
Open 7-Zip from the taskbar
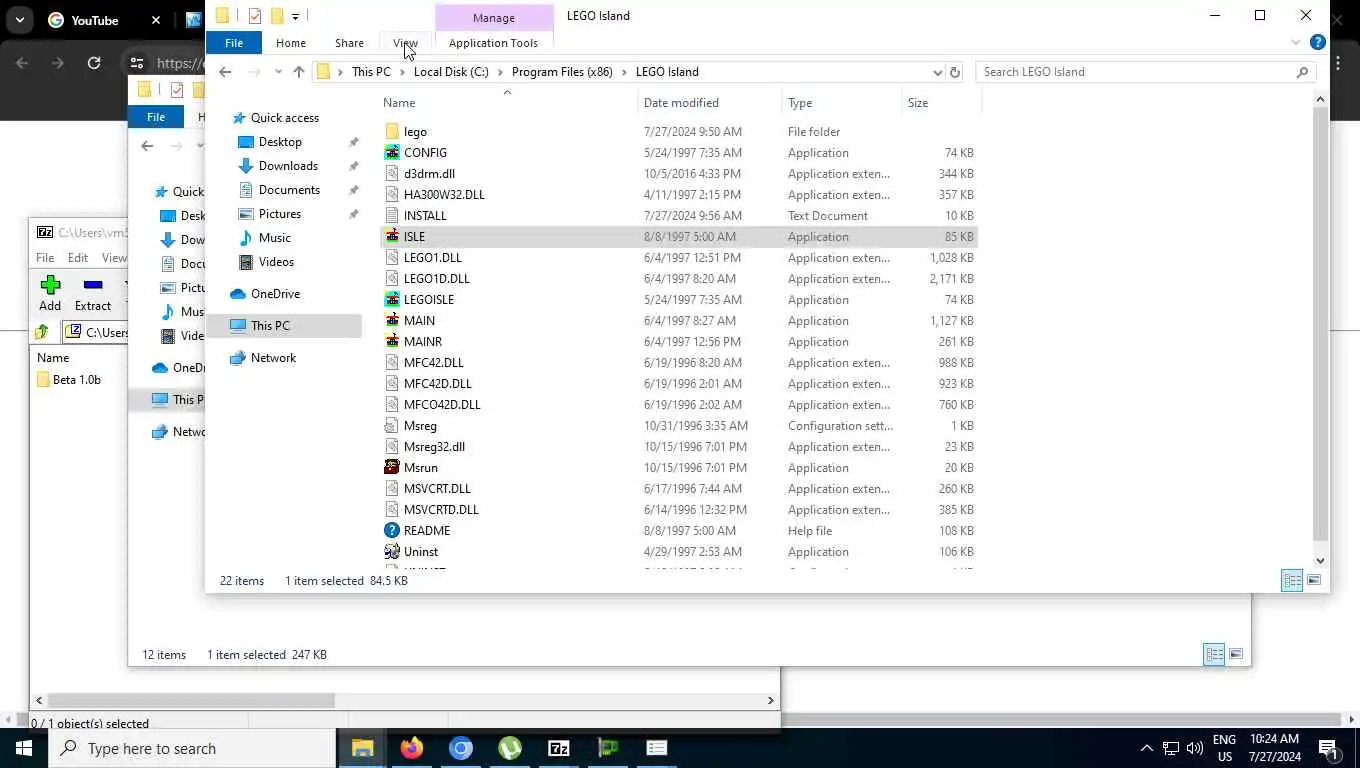point(559,748)
